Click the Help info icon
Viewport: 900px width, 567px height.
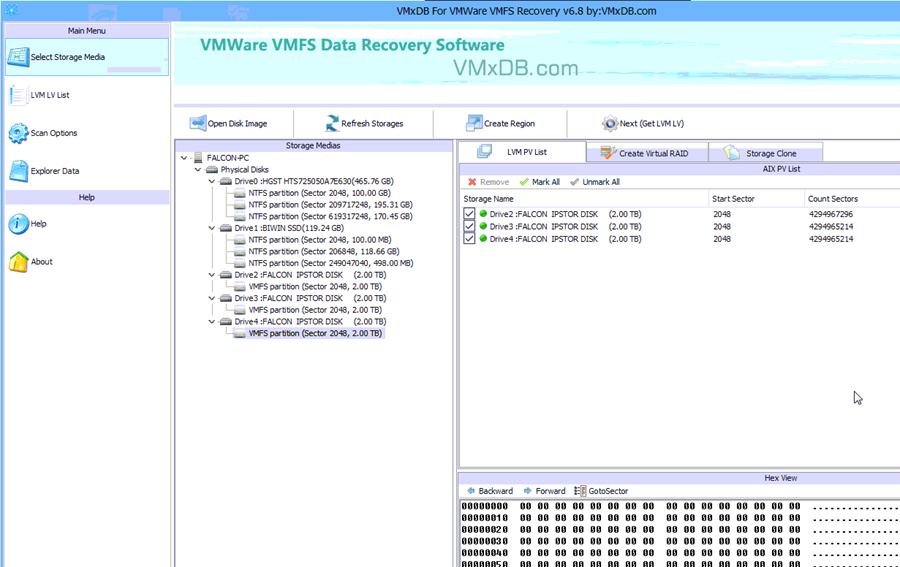[x=18, y=224]
